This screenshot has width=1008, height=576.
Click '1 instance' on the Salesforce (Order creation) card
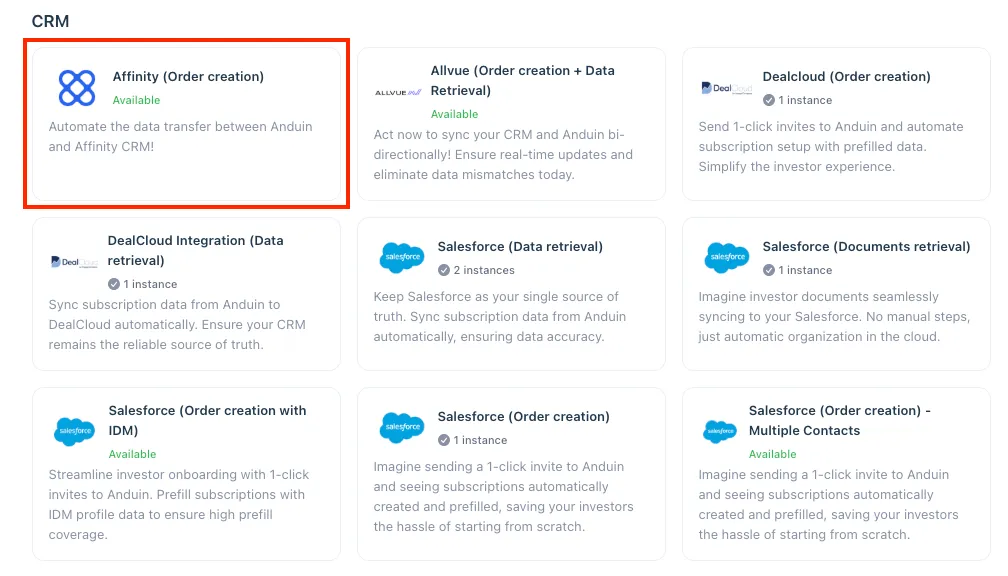pyautogui.click(x=480, y=440)
